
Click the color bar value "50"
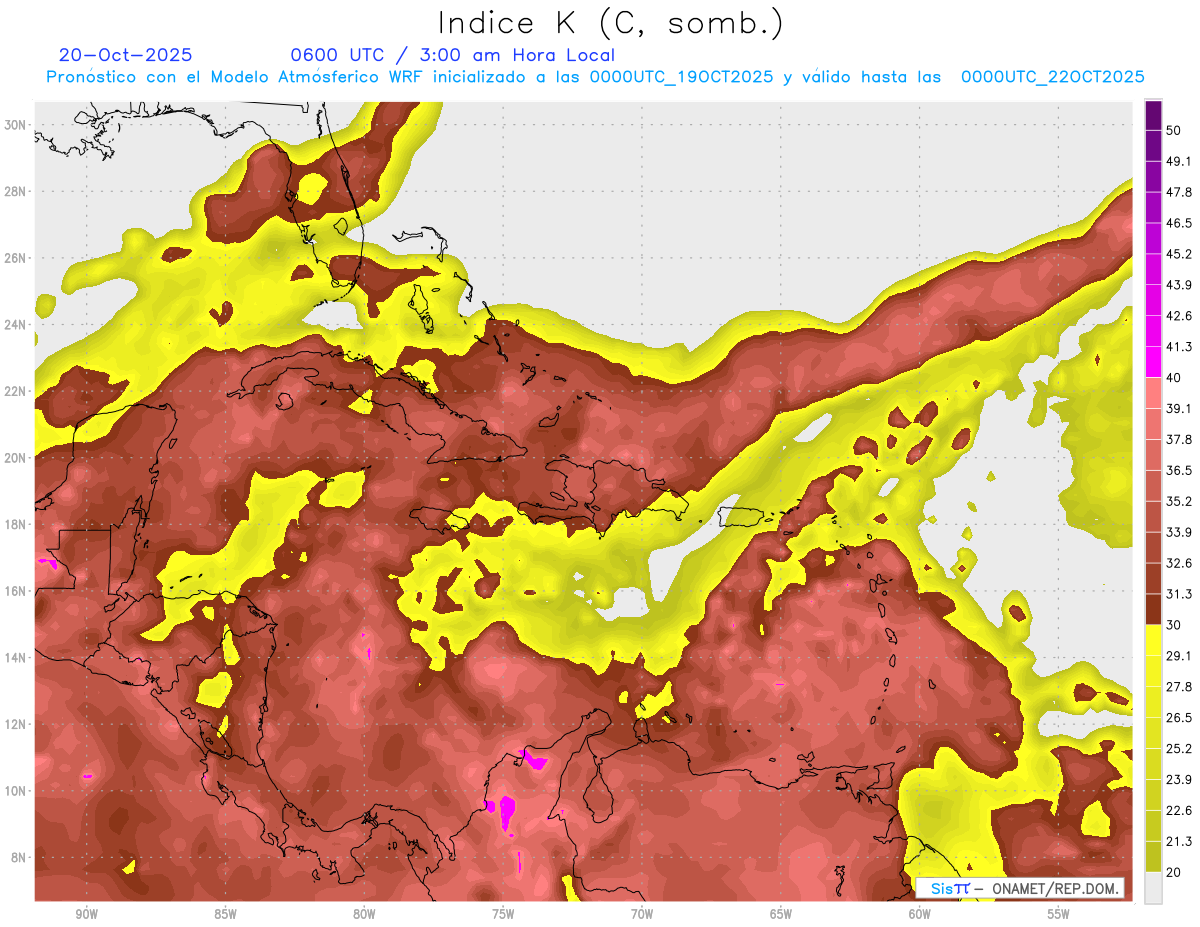(1174, 131)
